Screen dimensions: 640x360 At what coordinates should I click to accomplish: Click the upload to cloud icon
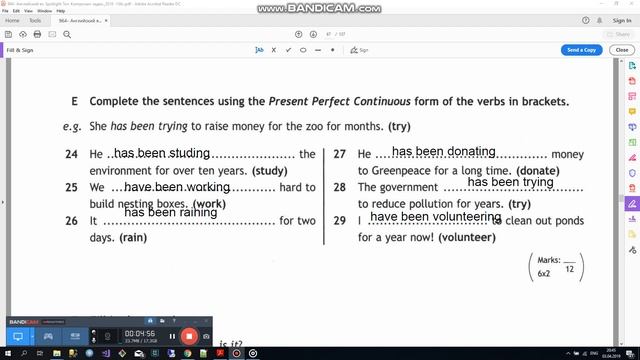(x=23, y=34)
